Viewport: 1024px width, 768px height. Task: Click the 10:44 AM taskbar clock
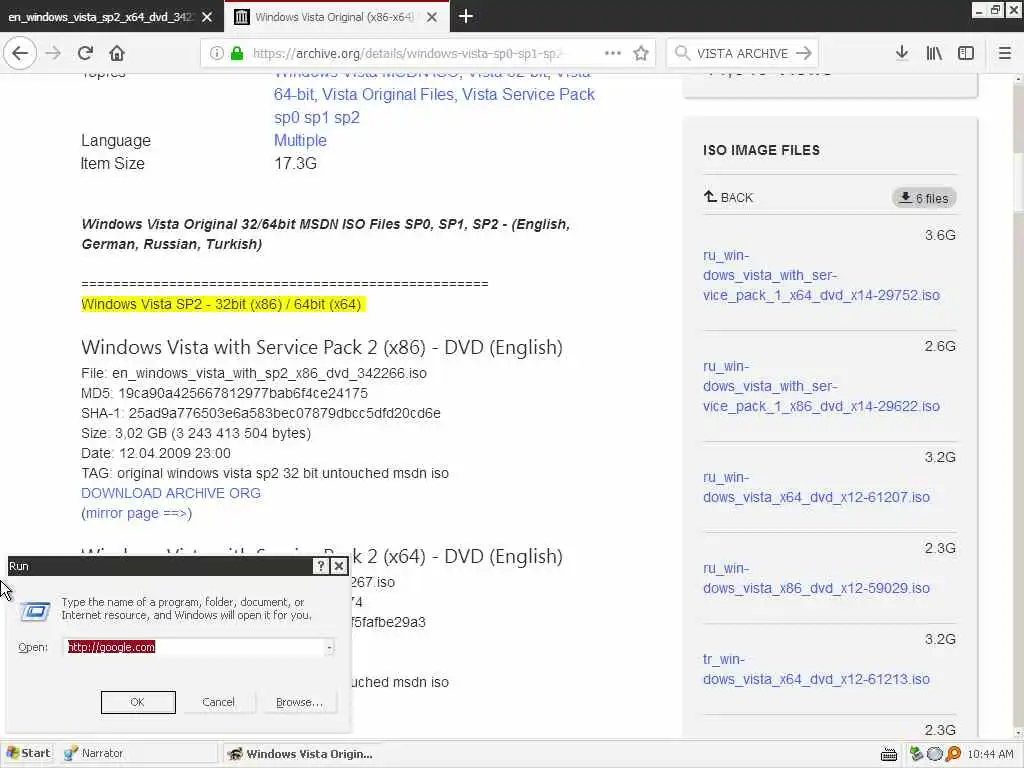click(x=990, y=754)
